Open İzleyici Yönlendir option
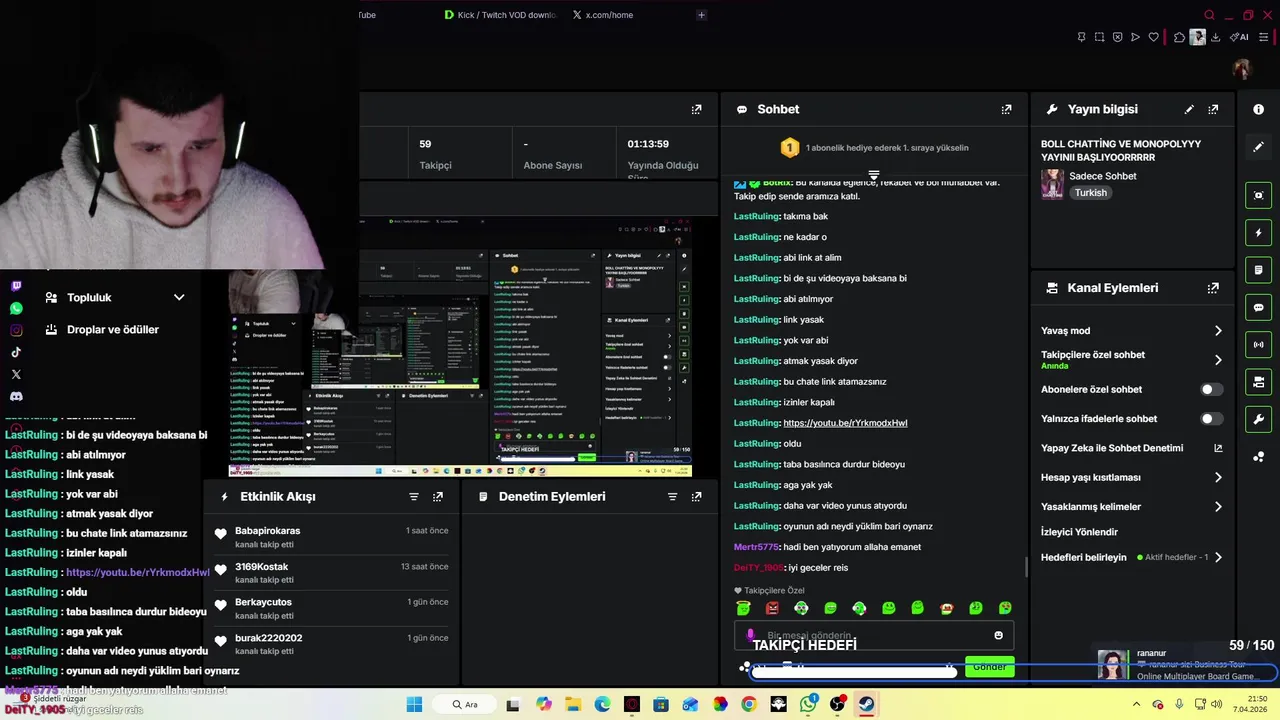Viewport: 1280px width, 720px height. click(x=1079, y=532)
